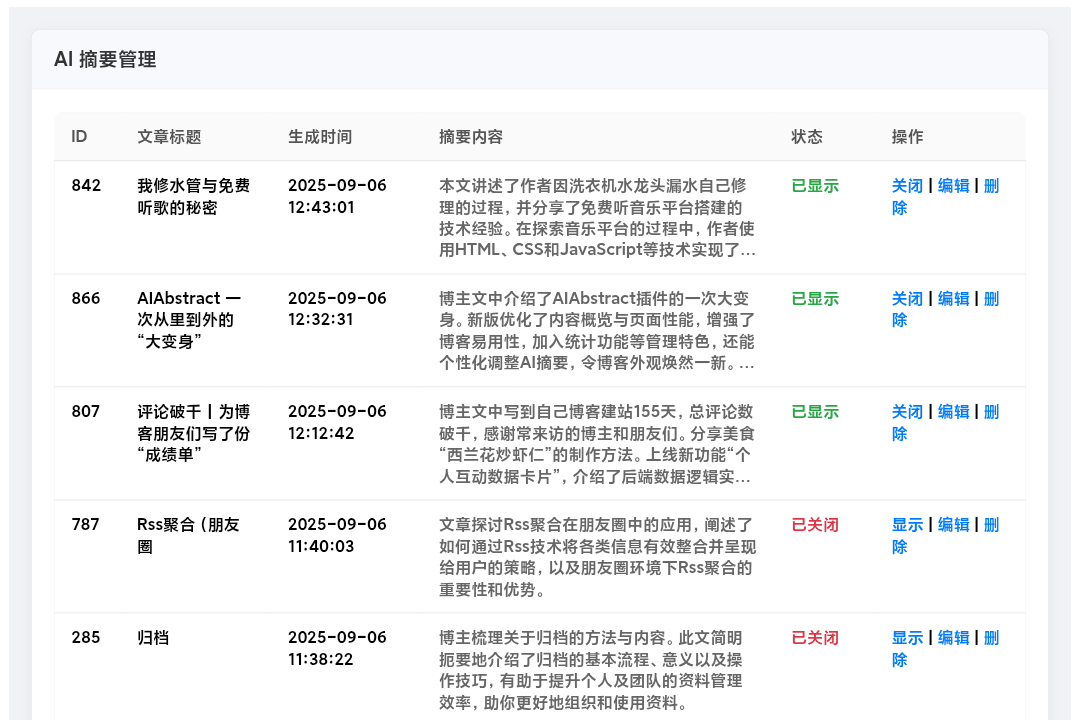Click the 已关闭 status of article 787
Viewport: 1077px width, 720px height.
pos(814,525)
